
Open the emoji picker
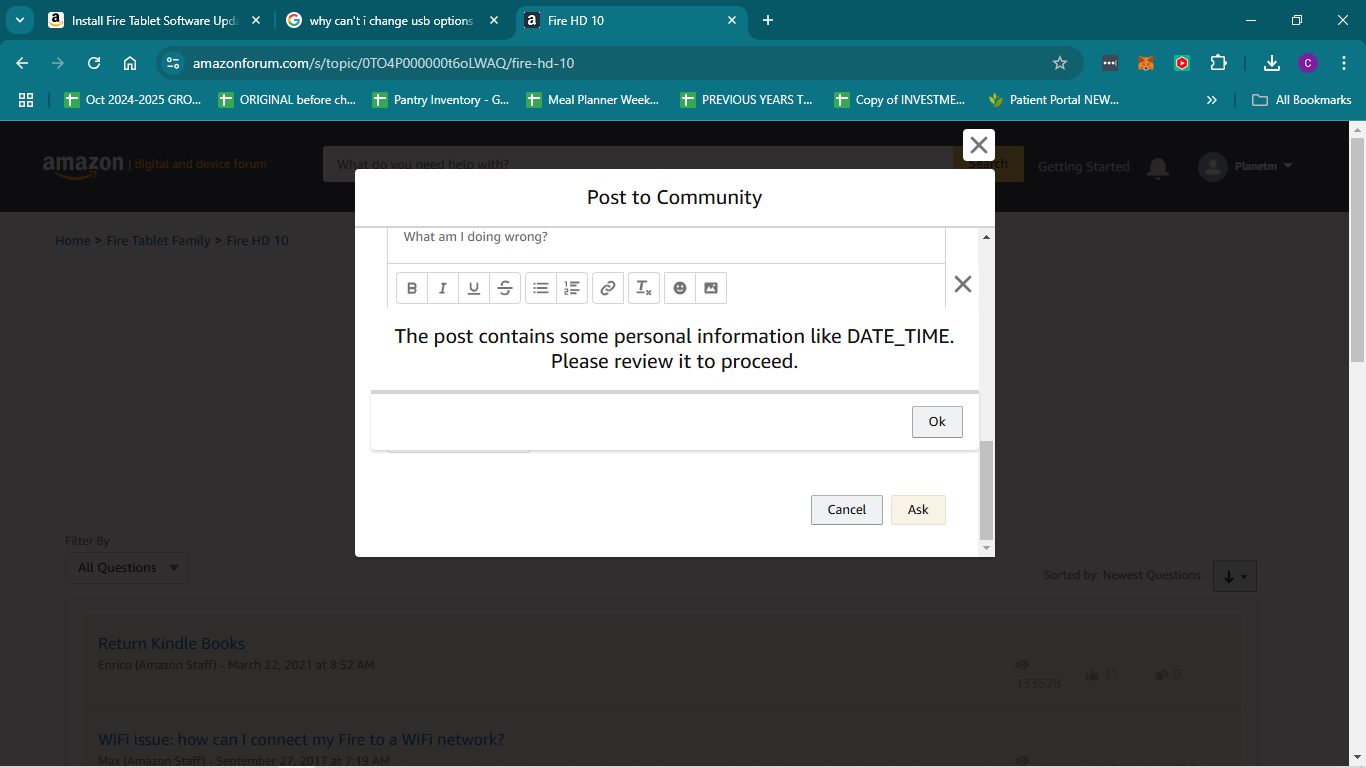[680, 288]
